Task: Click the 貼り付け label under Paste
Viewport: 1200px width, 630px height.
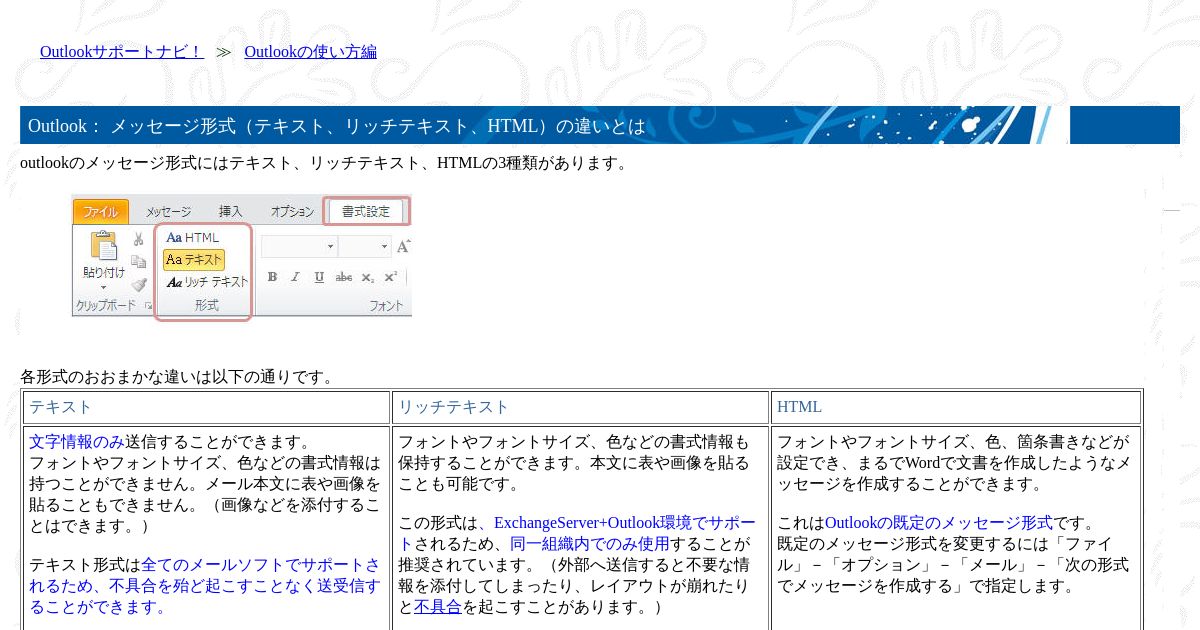Action: click(x=104, y=272)
